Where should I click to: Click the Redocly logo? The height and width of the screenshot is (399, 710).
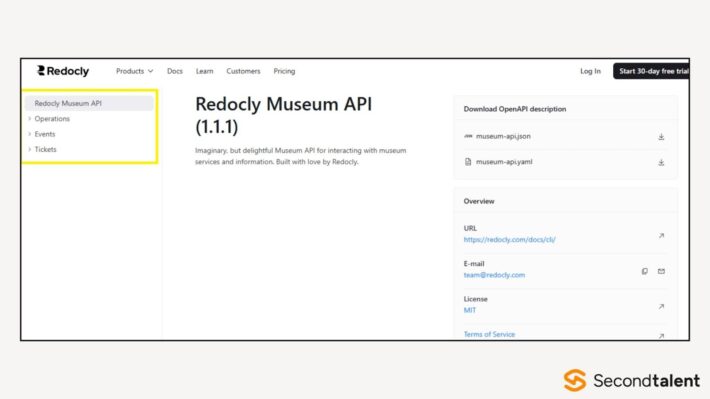(63, 71)
